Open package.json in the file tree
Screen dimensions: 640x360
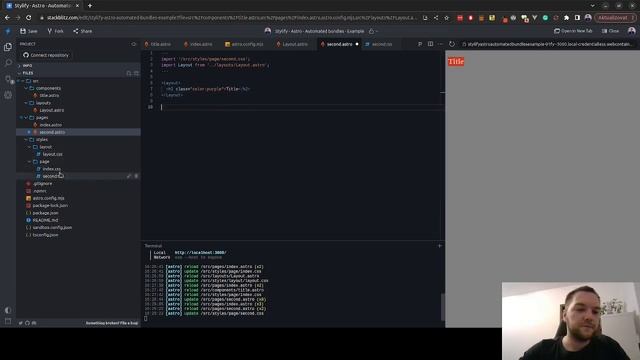(x=45, y=213)
